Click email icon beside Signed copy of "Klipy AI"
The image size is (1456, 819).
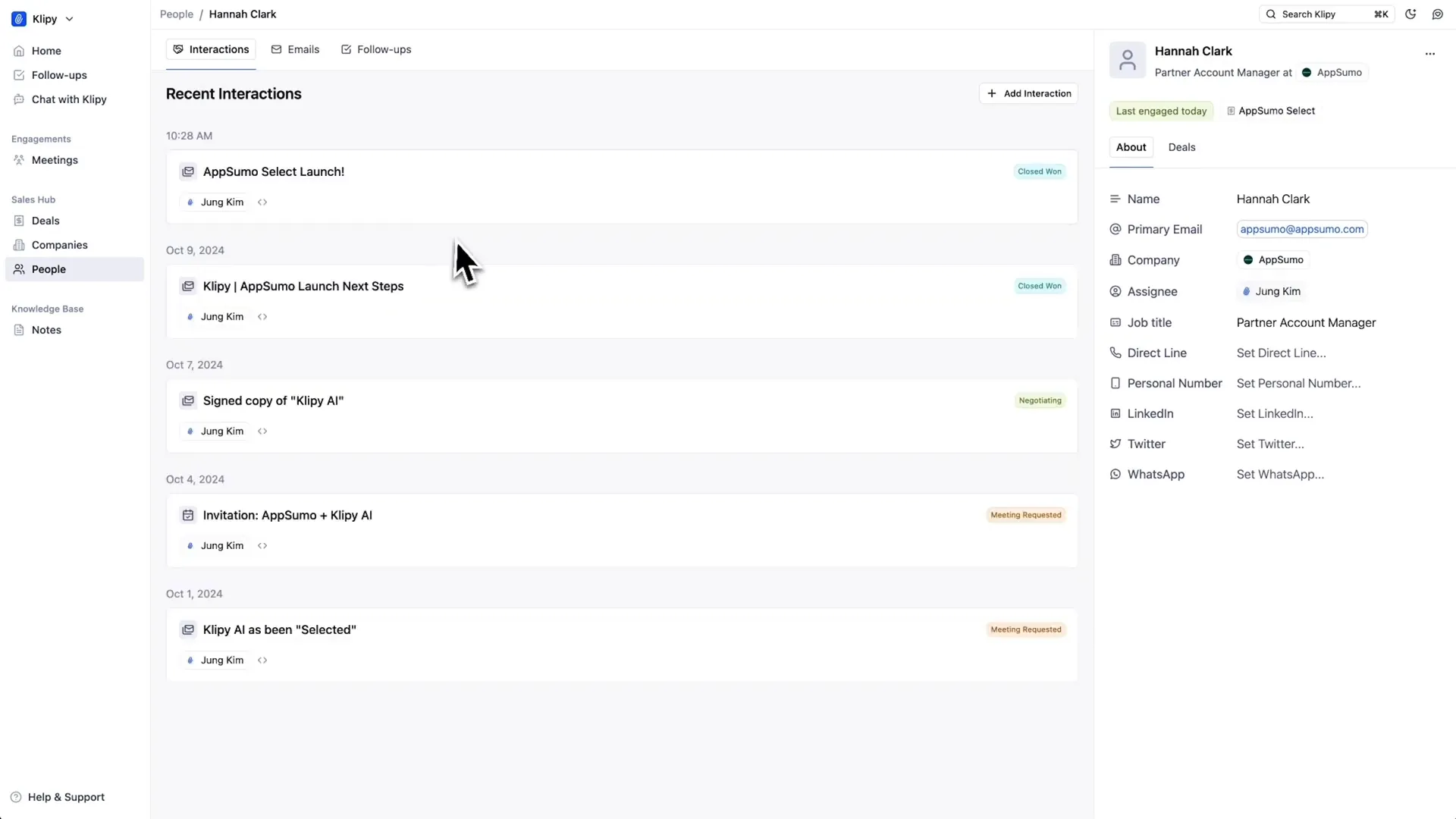pos(187,400)
